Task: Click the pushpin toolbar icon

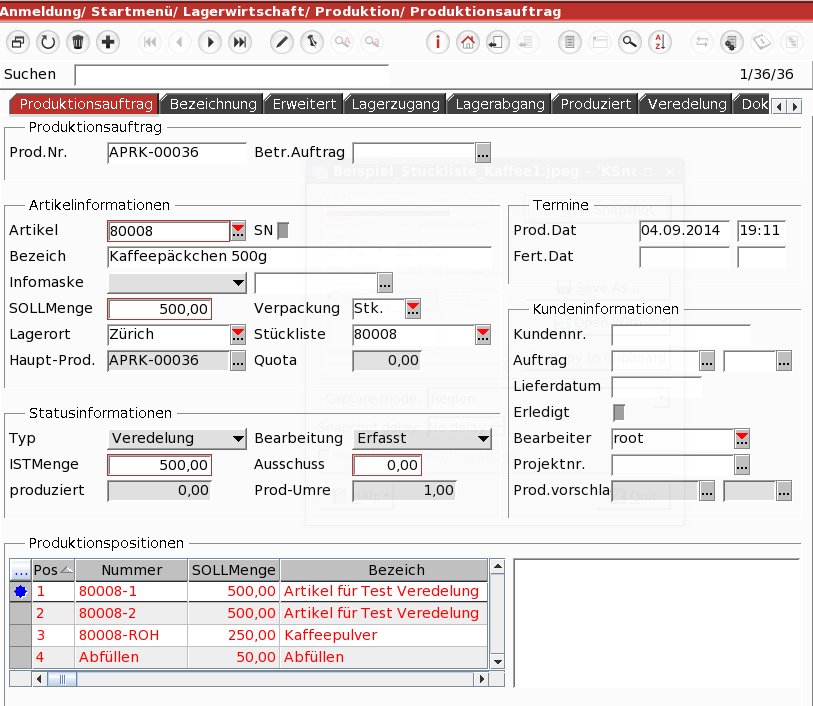Action: click(x=312, y=42)
